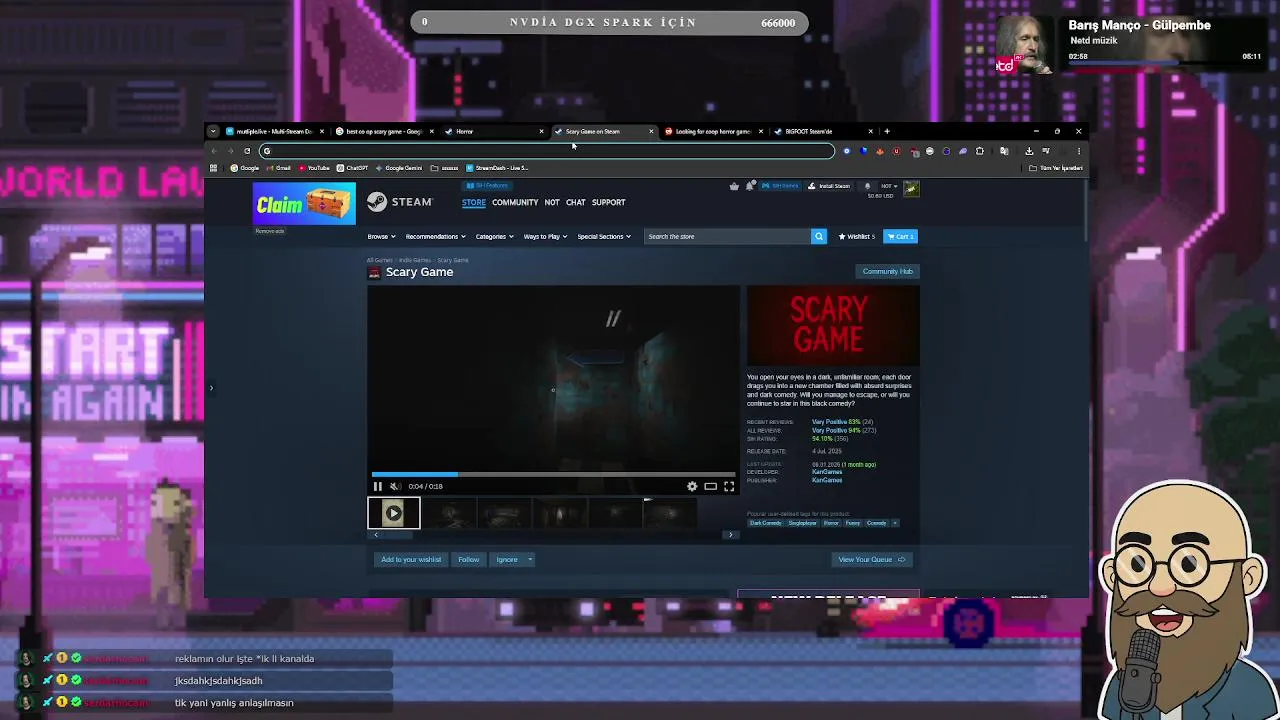Viewport: 1280px width, 720px height.
Task: Click the Horror tag on store page
Action: coord(831,523)
